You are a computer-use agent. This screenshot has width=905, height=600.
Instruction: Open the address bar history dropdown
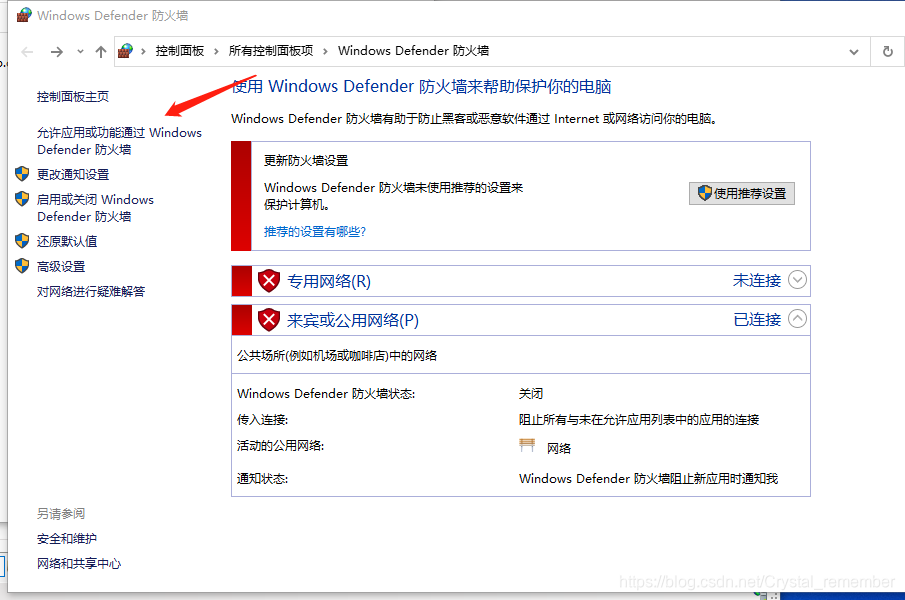pos(854,52)
